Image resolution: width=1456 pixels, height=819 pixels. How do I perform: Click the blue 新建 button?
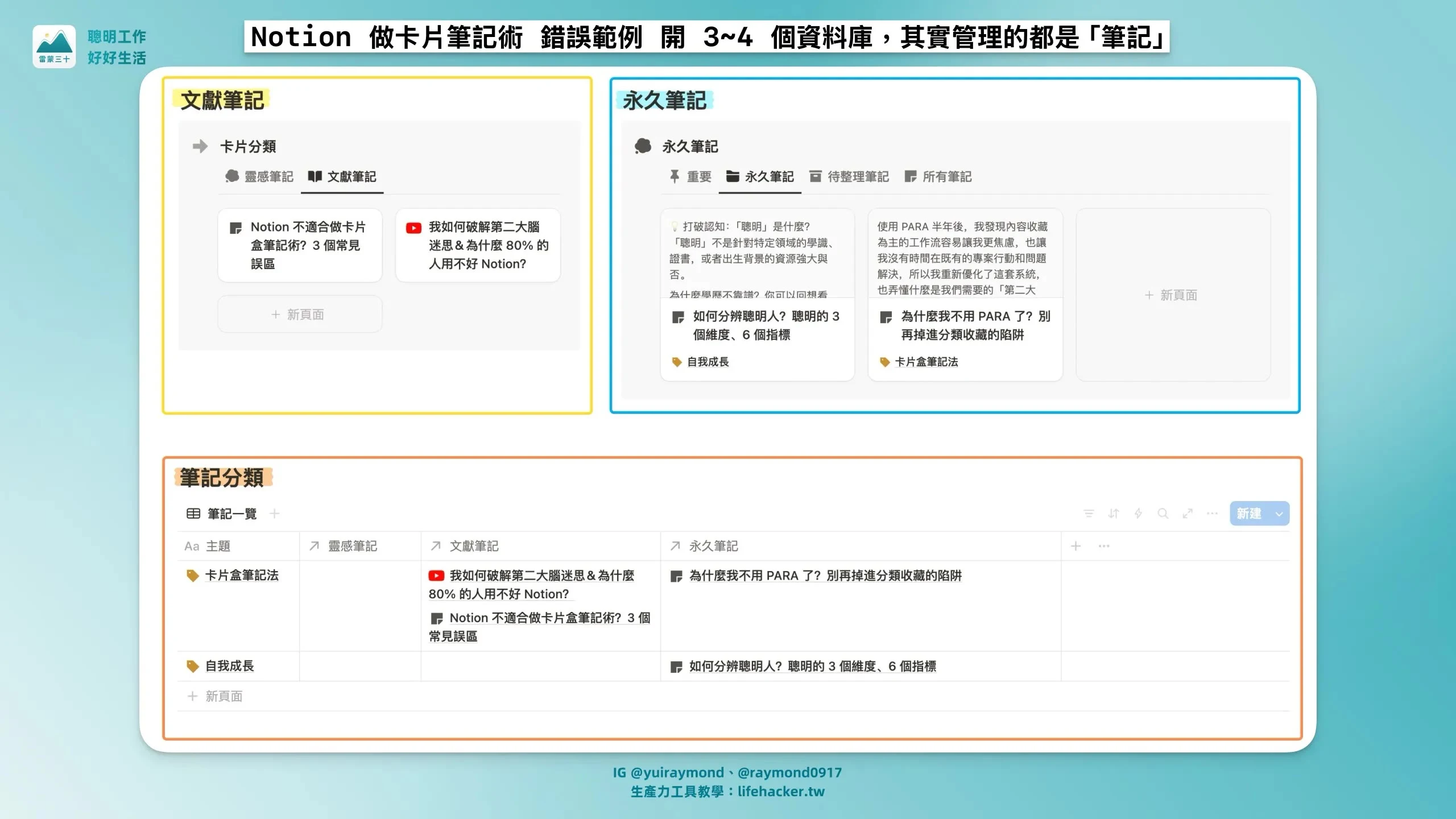(x=1249, y=514)
